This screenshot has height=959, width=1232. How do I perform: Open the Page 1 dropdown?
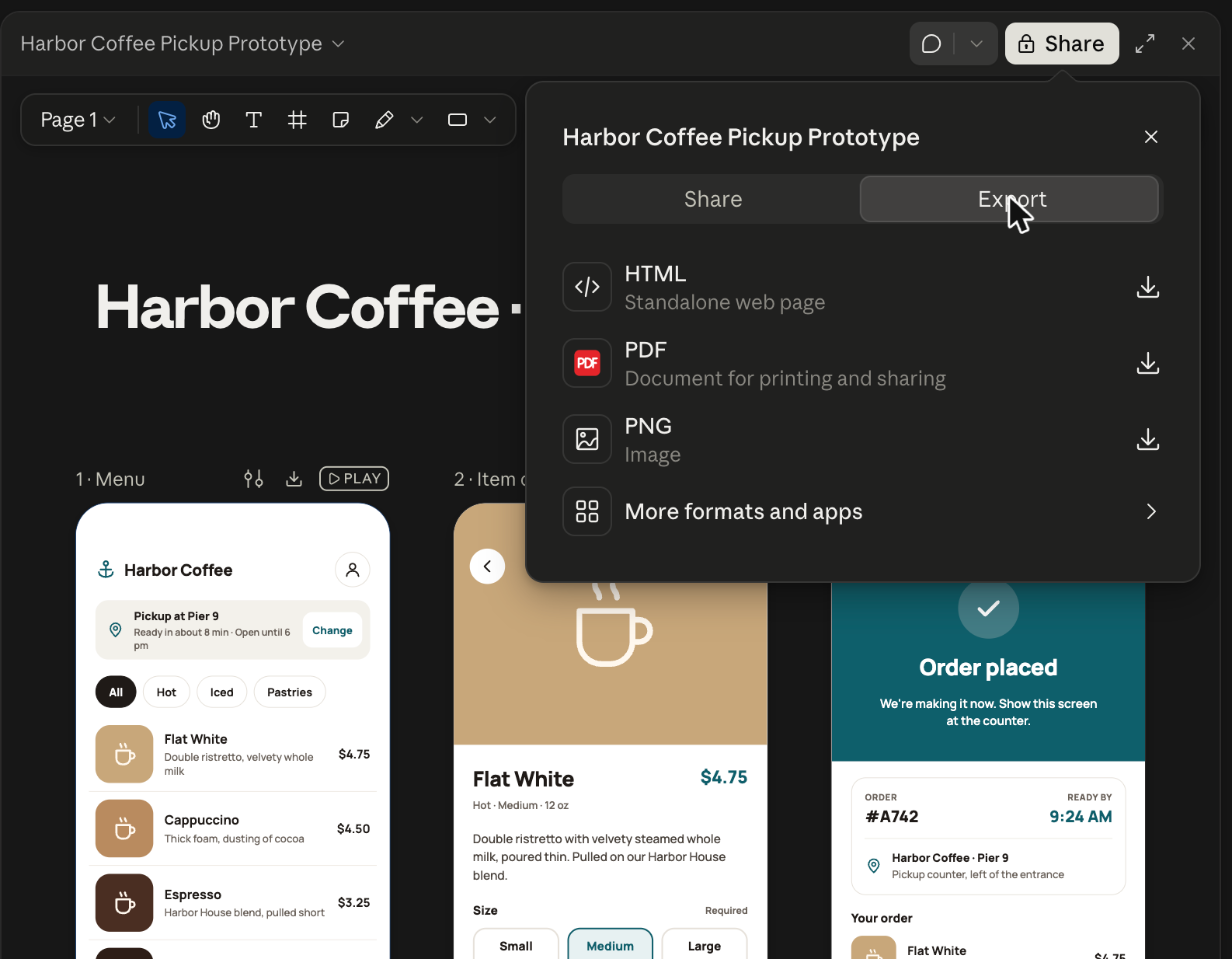78,120
